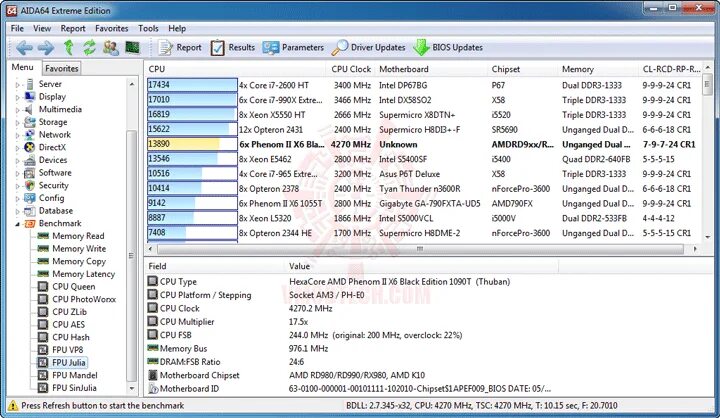The width and height of the screenshot is (720, 418).
Task: Go back with the blue left arrow
Action: [x=24, y=47]
